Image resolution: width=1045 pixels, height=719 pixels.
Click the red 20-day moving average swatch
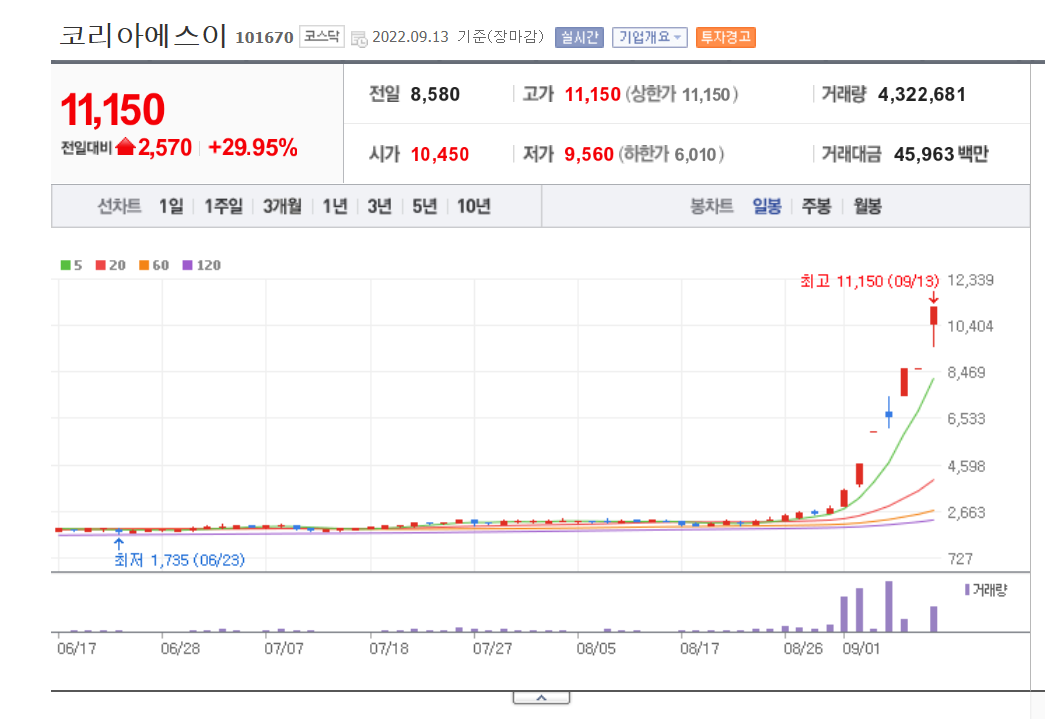(x=100, y=265)
